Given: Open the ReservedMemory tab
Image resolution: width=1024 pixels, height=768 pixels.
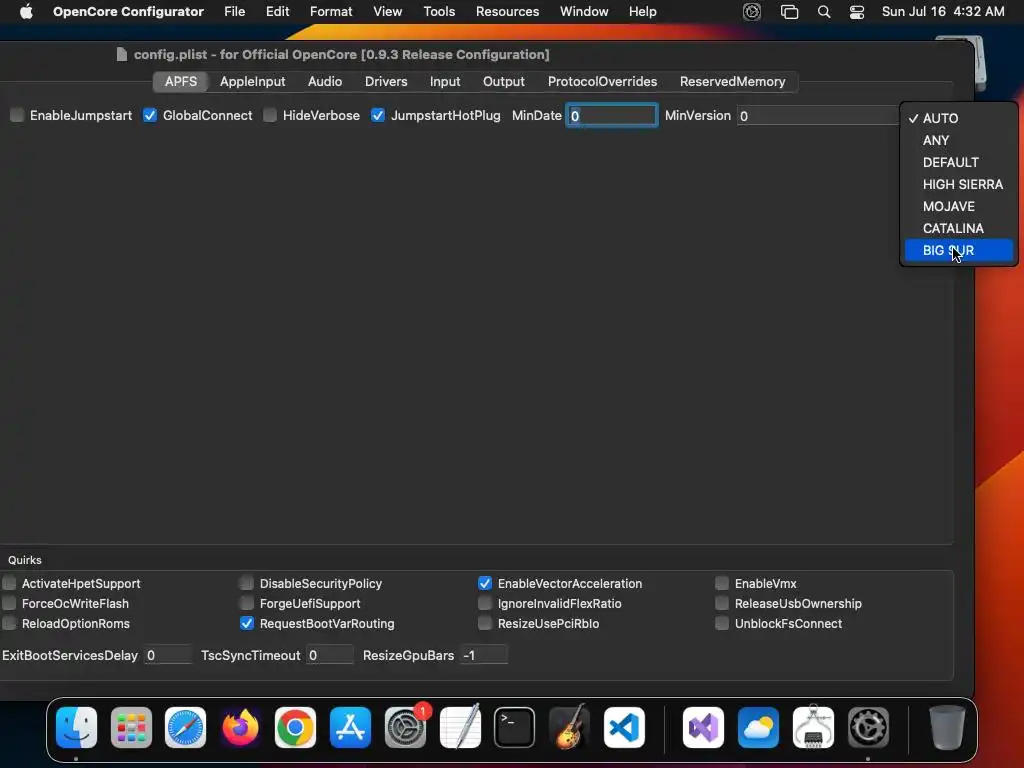Looking at the screenshot, I should [x=732, y=81].
